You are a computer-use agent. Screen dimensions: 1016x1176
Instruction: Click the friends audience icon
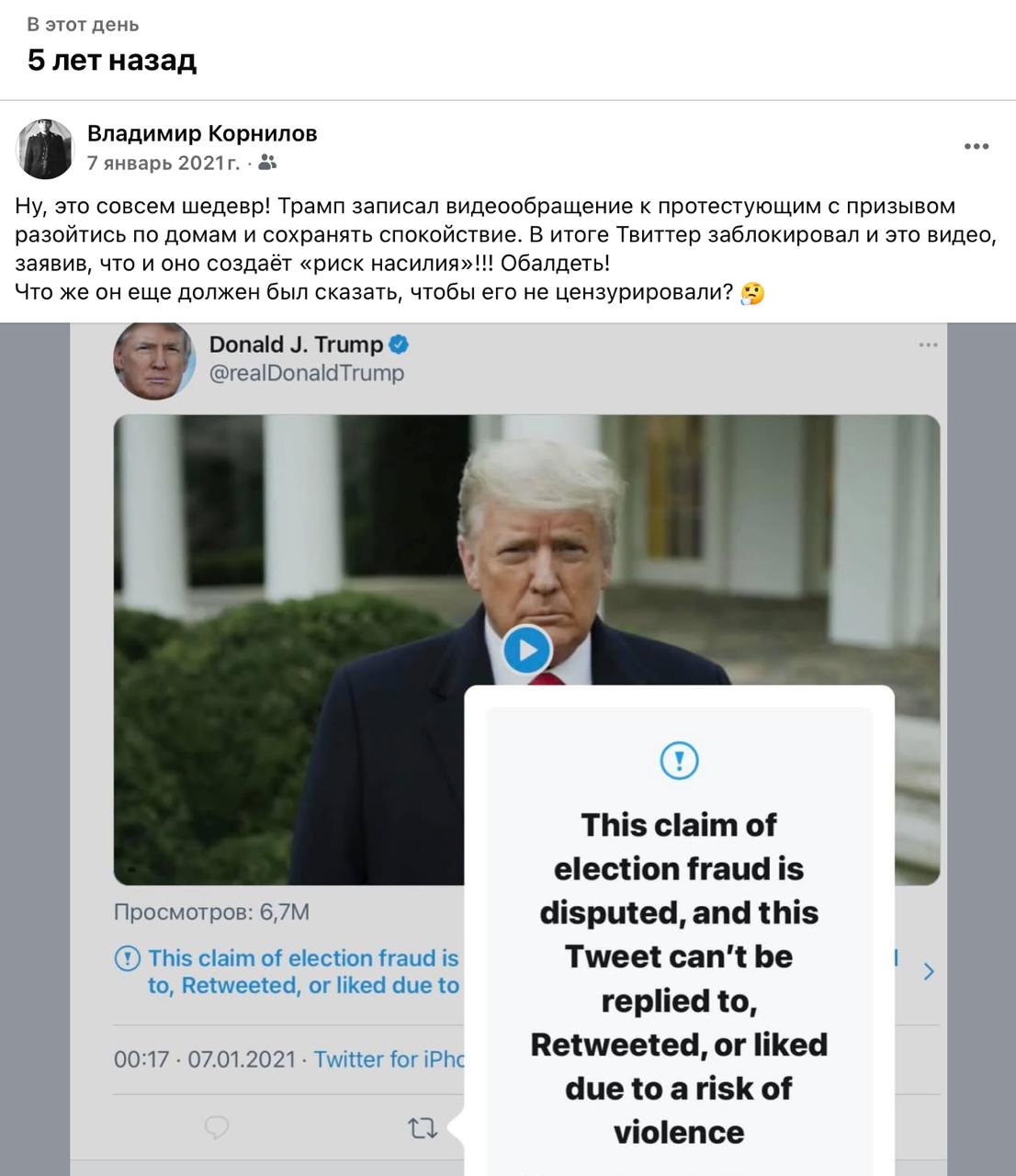pyautogui.click(x=267, y=163)
